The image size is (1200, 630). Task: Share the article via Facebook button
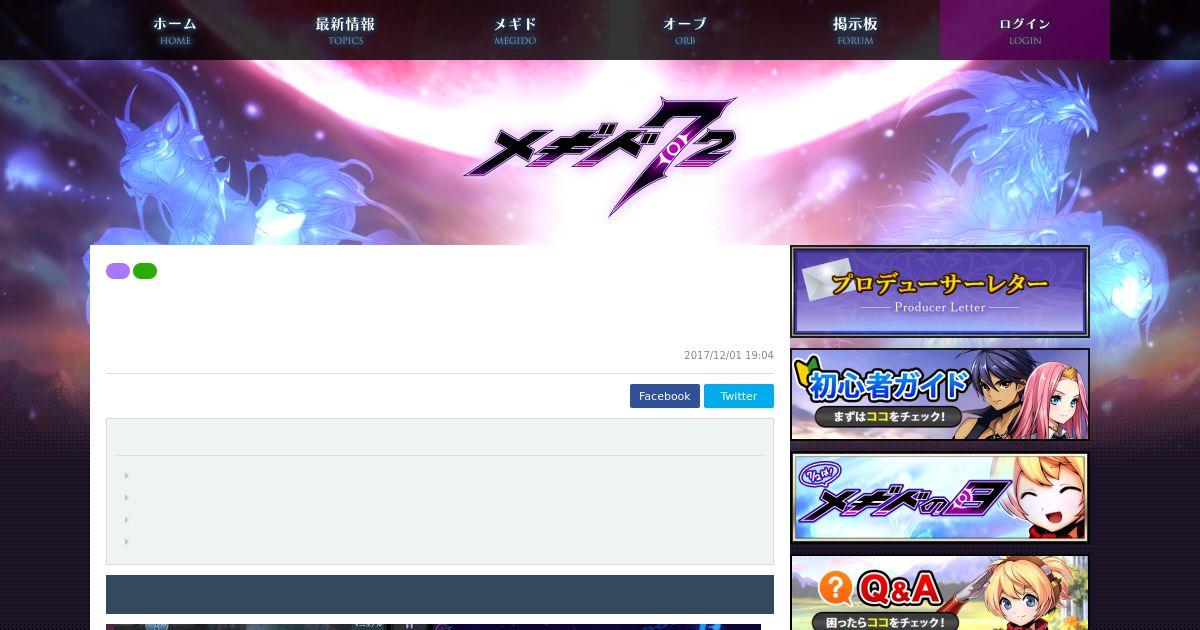(665, 396)
